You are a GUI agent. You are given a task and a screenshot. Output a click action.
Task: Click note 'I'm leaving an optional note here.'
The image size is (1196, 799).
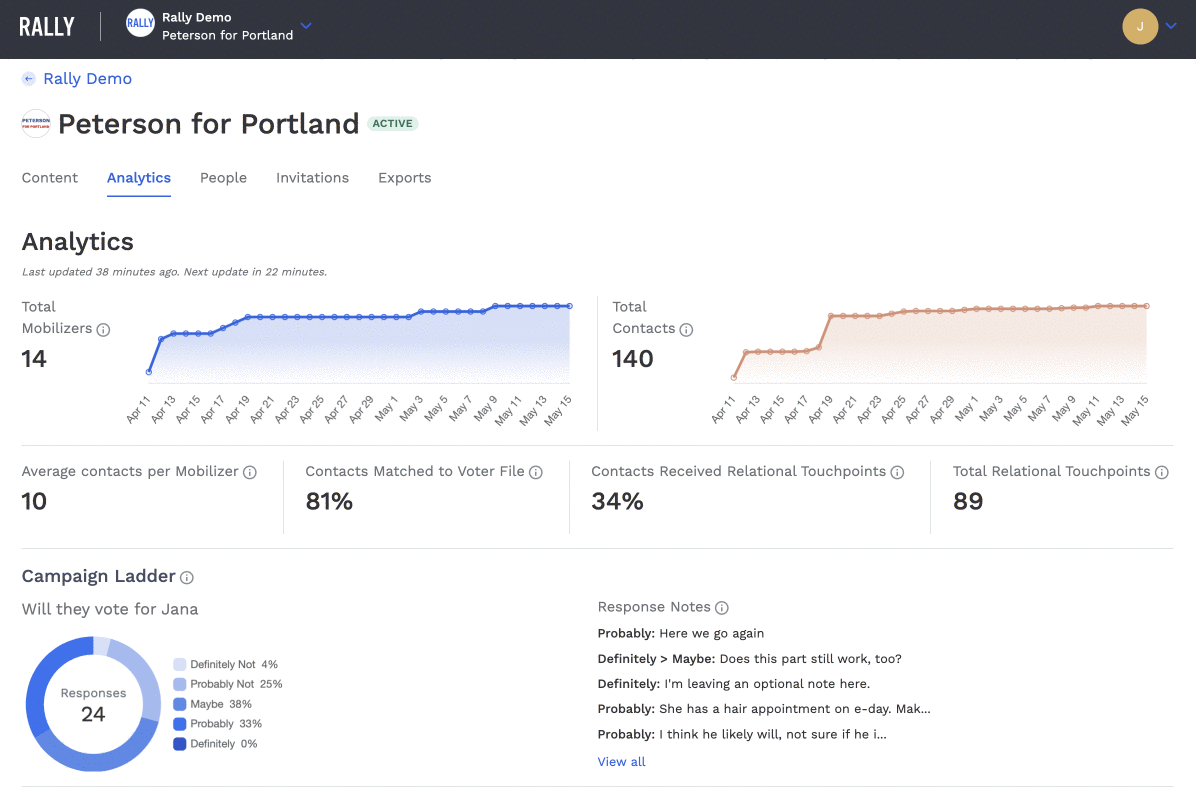point(767,684)
